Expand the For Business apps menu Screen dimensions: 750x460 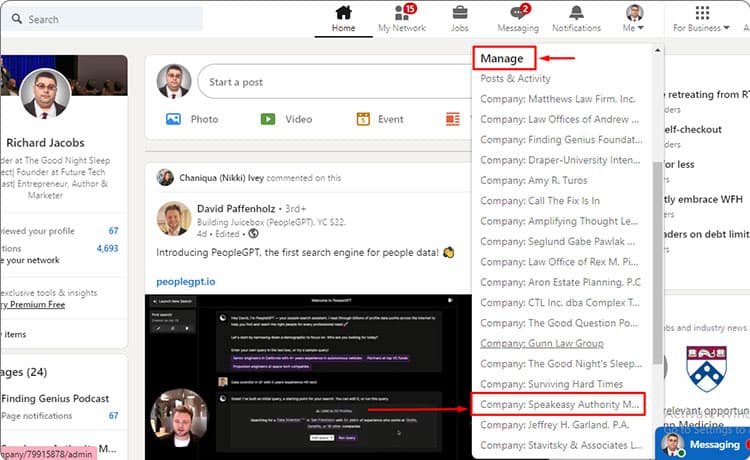(x=701, y=18)
